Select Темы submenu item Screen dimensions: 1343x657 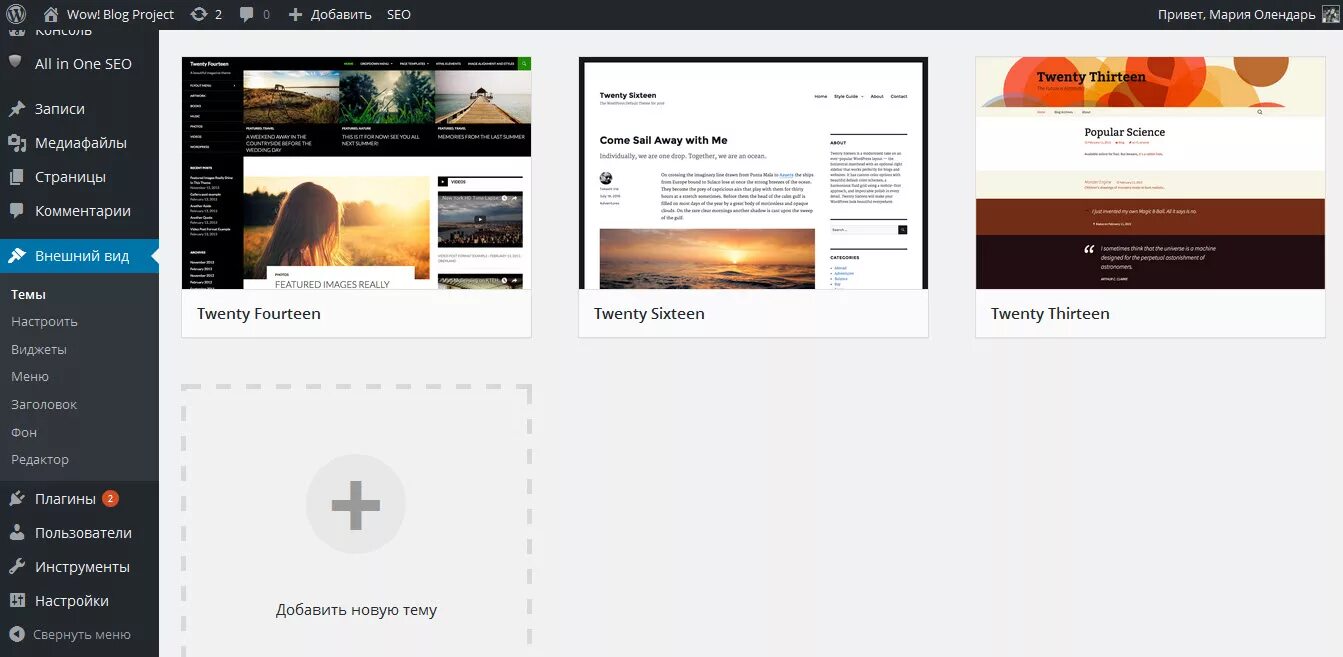tap(29, 294)
